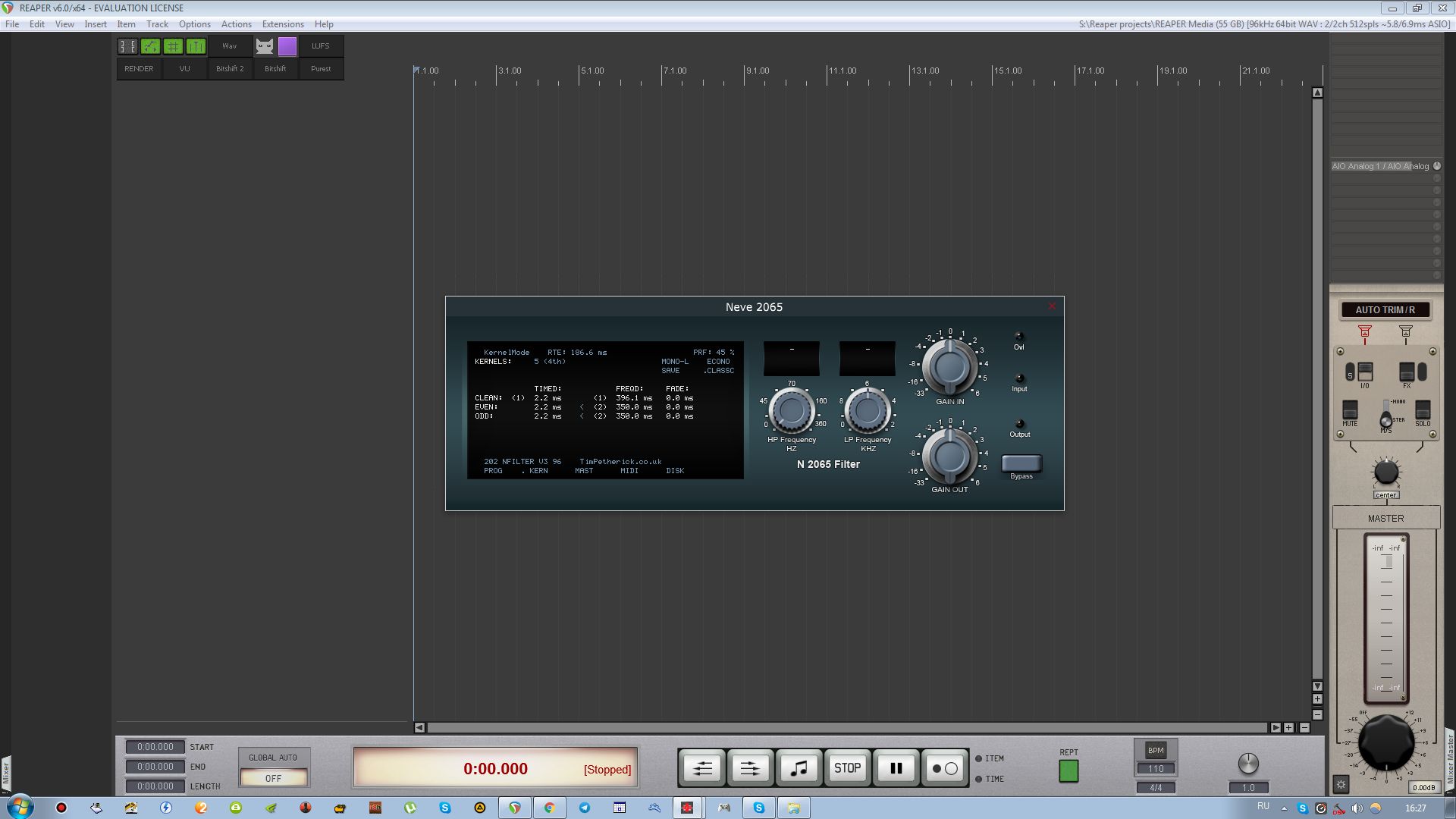Click the playrate knob above 1.0
The height and width of the screenshot is (819, 1456).
[x=1248, y=764]
